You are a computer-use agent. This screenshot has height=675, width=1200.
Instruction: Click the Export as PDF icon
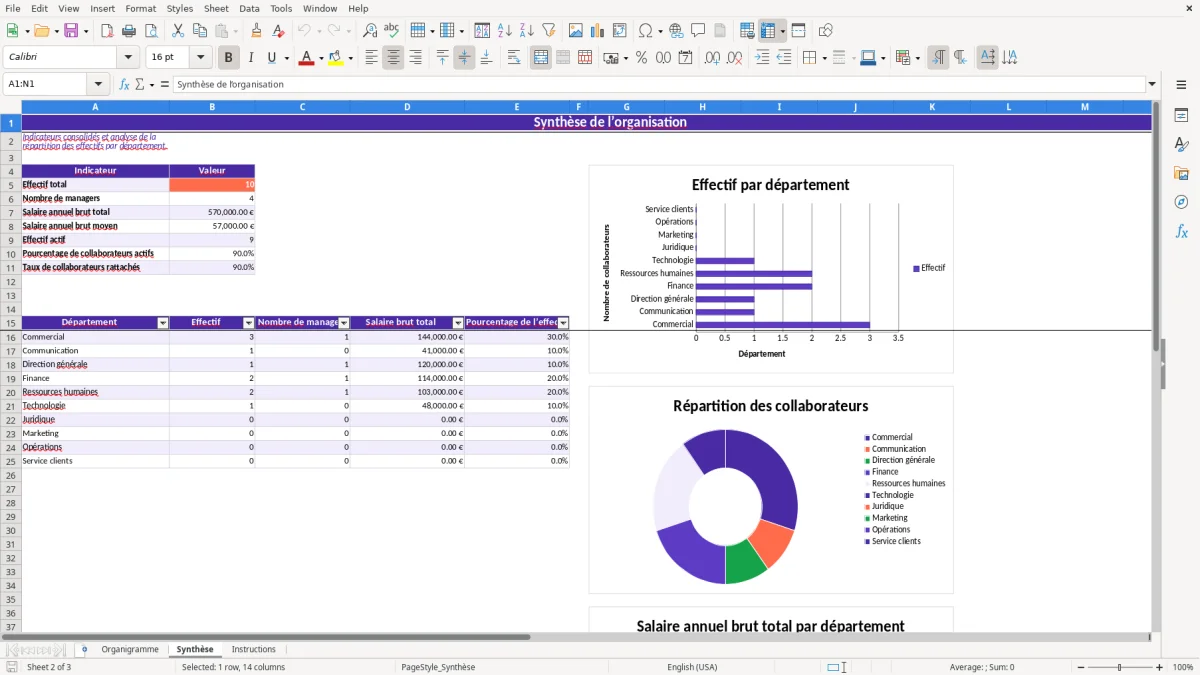pos(107,31)
